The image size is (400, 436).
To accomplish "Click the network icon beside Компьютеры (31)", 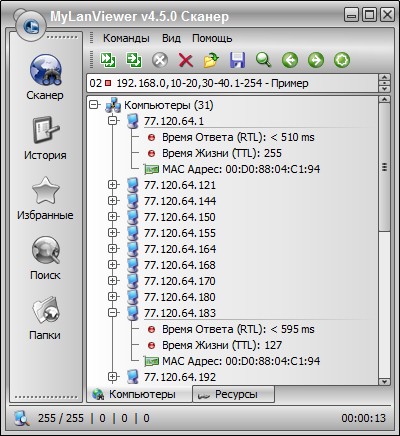I will 113,105.
